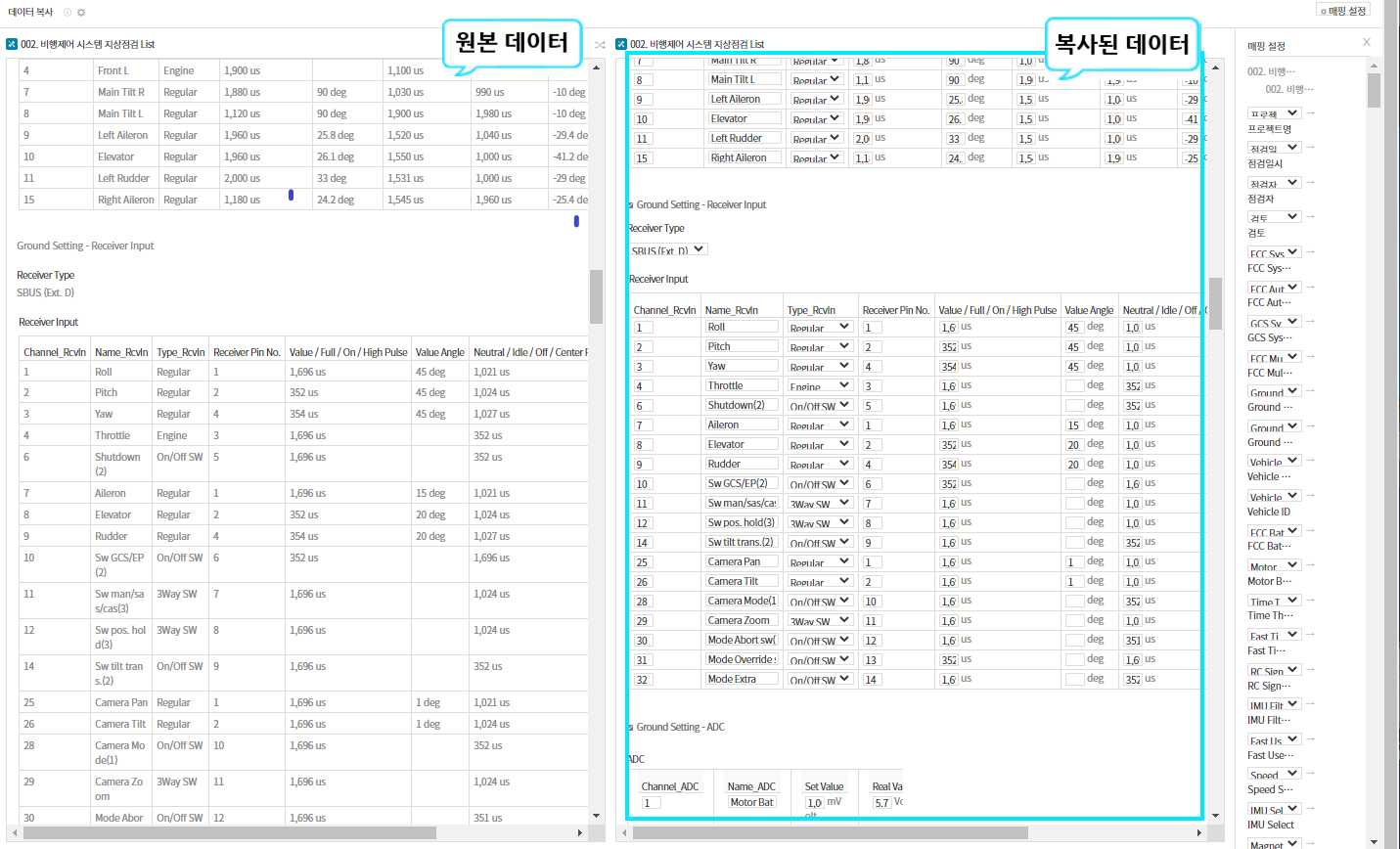The height and width of the screenshot is (849, 1400).
Task: Click Channel_RcvIn column header in original data
Action: pos(55,352)
